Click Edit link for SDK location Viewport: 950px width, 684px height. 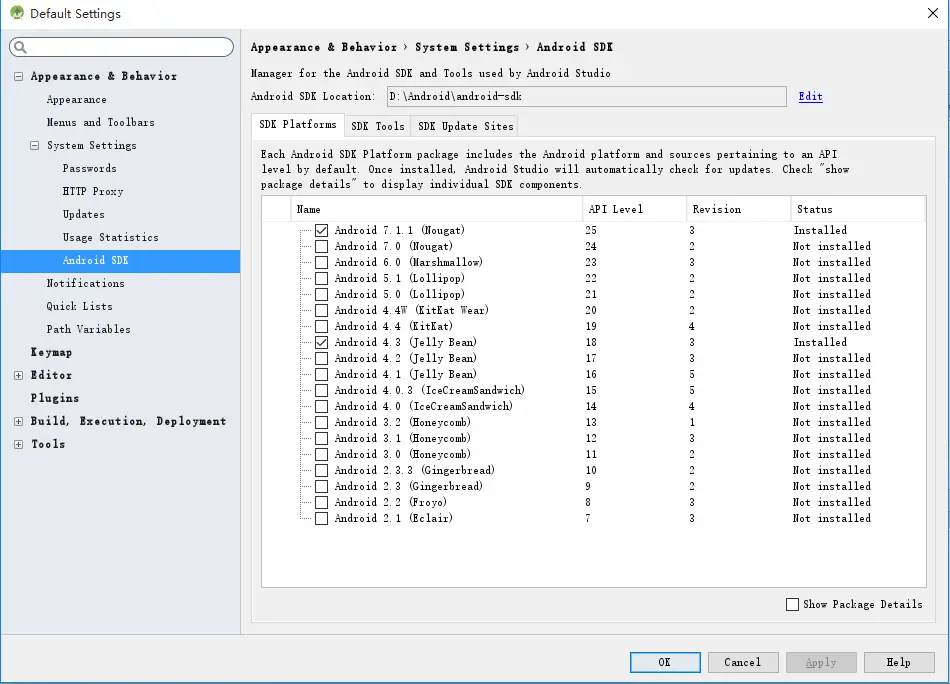tap(810, 96)
